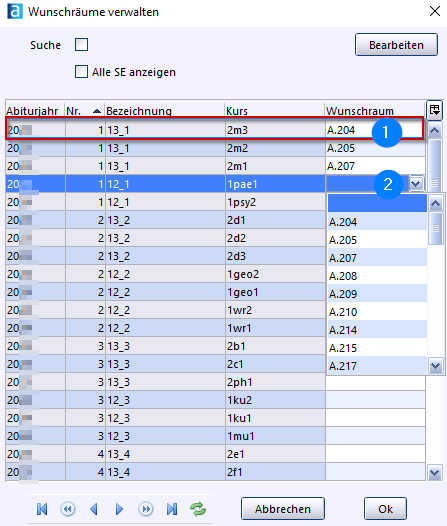The image size is (447, 526).
Task: Select the row with Kurs 2m2
Action: [x=215, y=148]
